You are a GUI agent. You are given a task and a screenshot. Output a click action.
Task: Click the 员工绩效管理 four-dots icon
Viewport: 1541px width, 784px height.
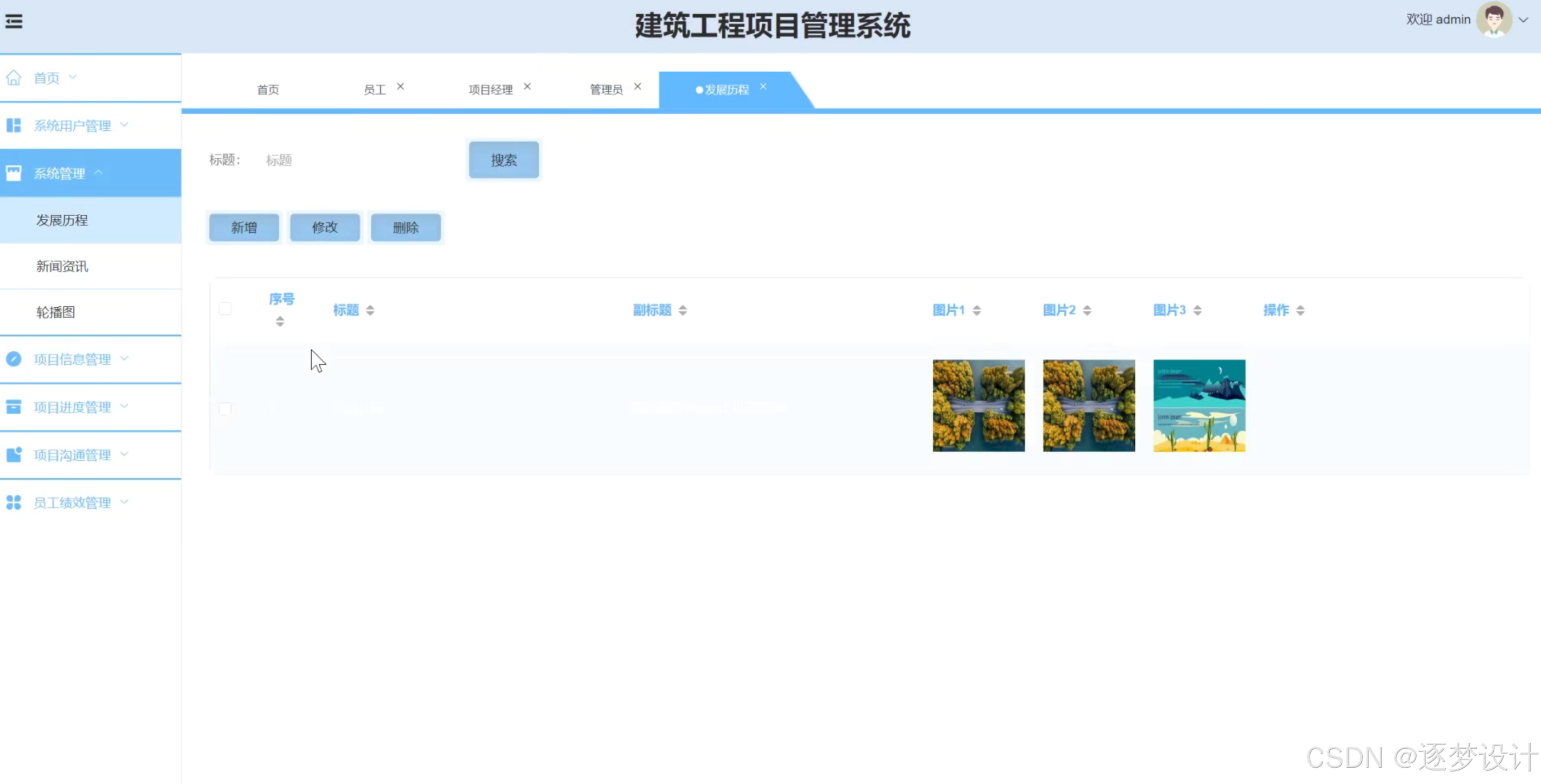(13, 502)
